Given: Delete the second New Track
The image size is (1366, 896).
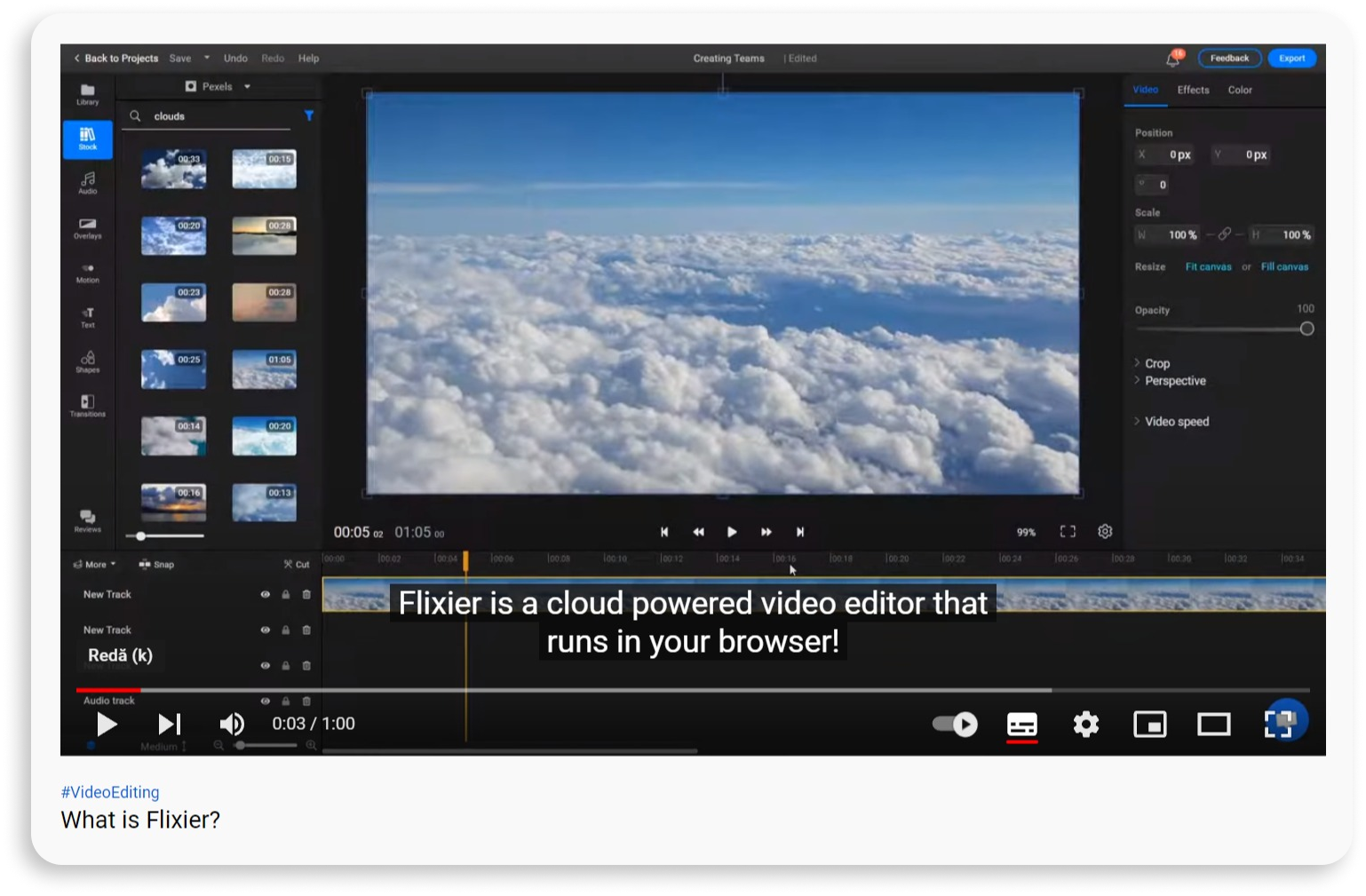Looking at the screenshot, I should (306, 630).
